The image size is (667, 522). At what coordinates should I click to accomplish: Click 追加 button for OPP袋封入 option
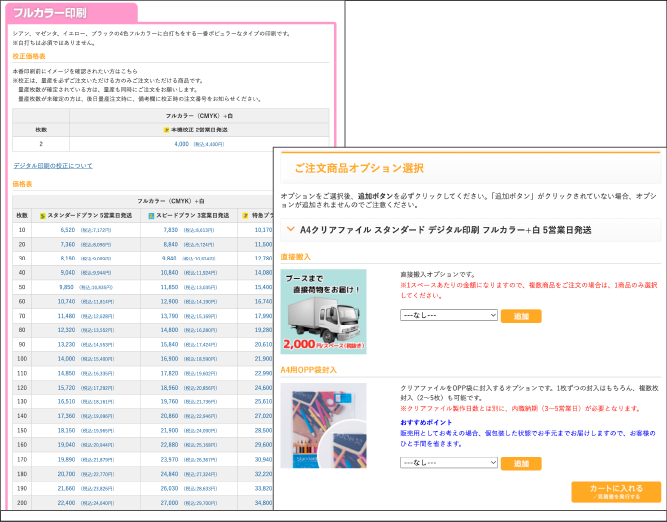tap(520, 463)
